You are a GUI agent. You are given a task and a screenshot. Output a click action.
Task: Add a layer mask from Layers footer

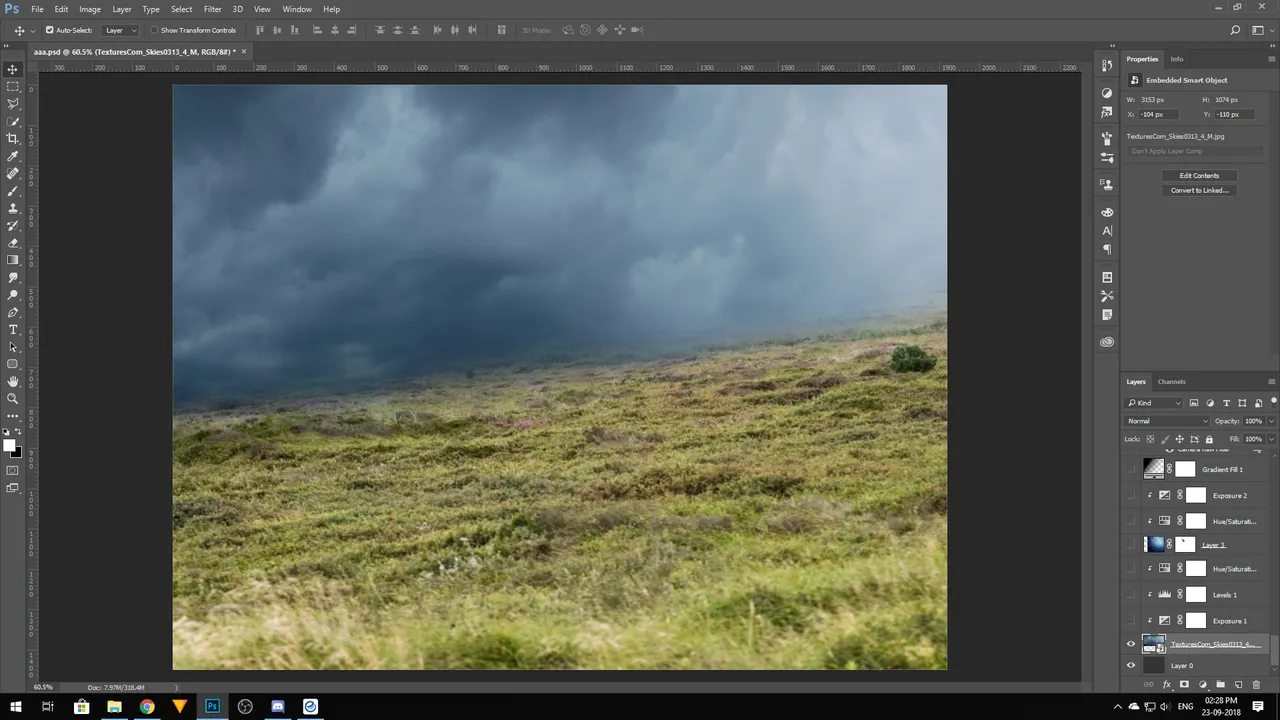point(1184,685)
